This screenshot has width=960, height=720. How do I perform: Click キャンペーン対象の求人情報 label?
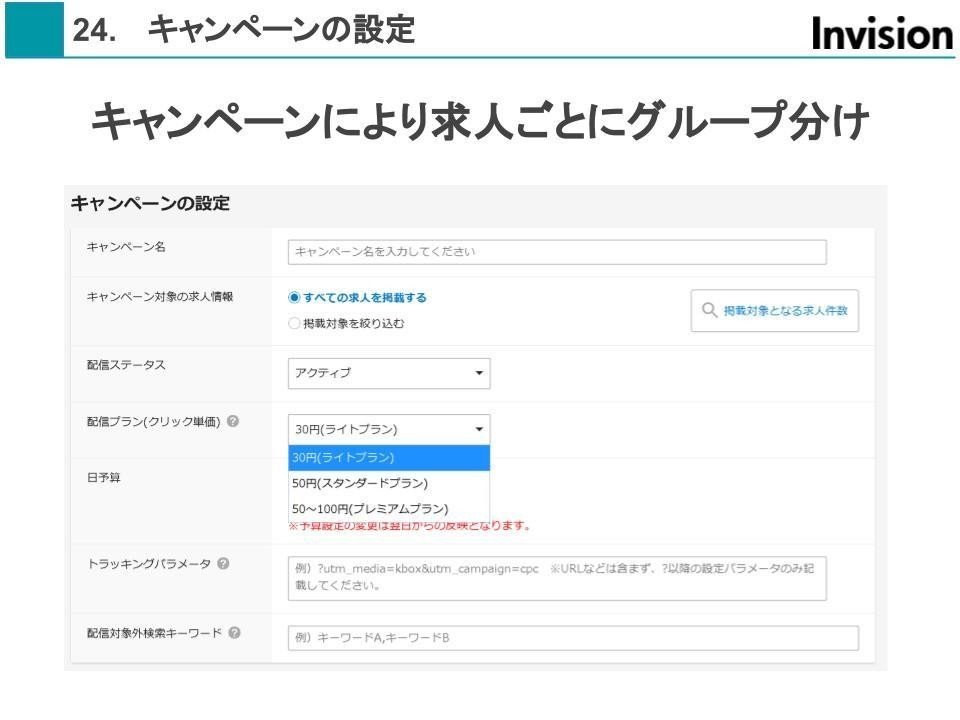(160, 296)
